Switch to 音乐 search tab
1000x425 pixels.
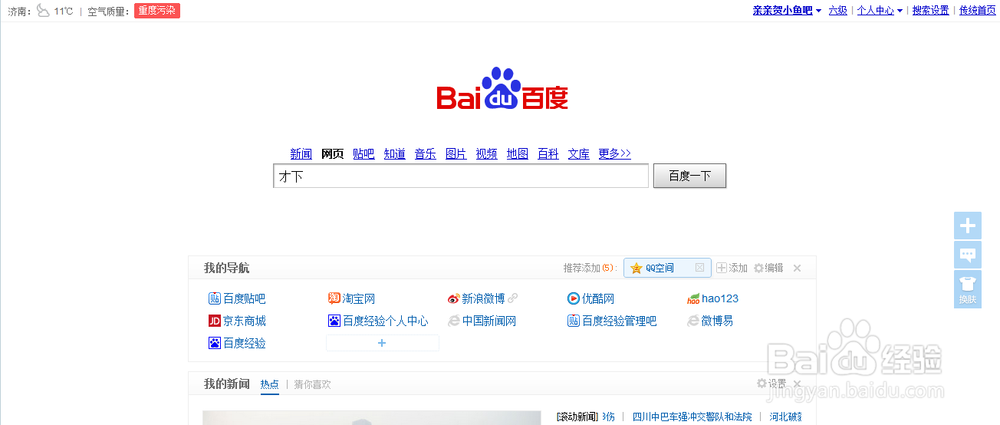425,154
